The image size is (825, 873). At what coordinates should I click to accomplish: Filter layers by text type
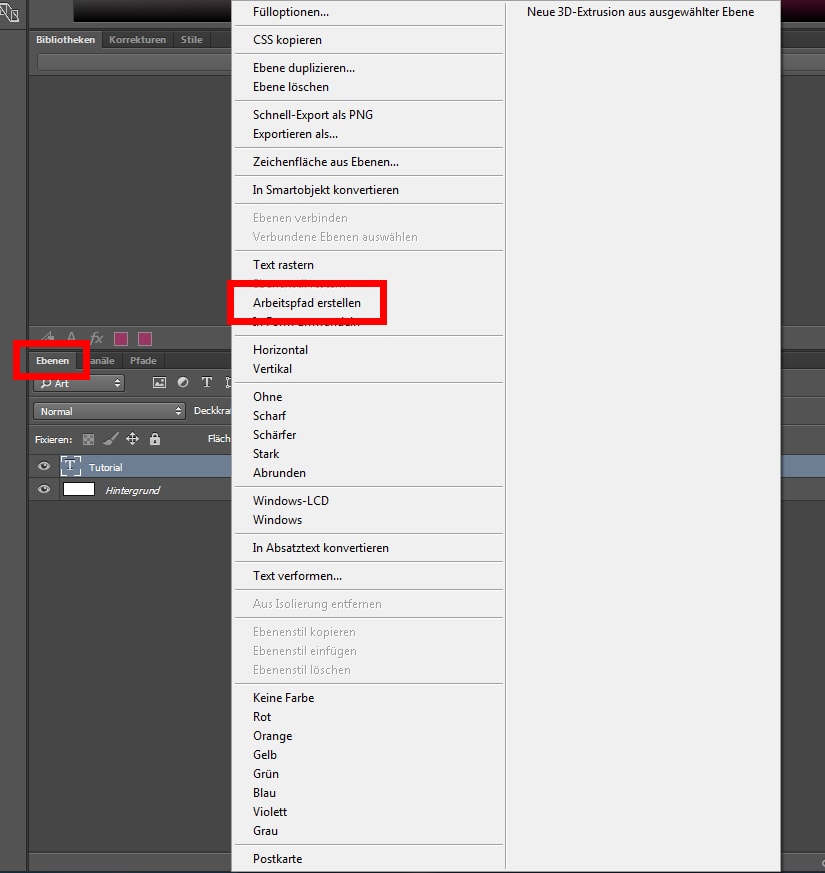[x=207, y=383]
